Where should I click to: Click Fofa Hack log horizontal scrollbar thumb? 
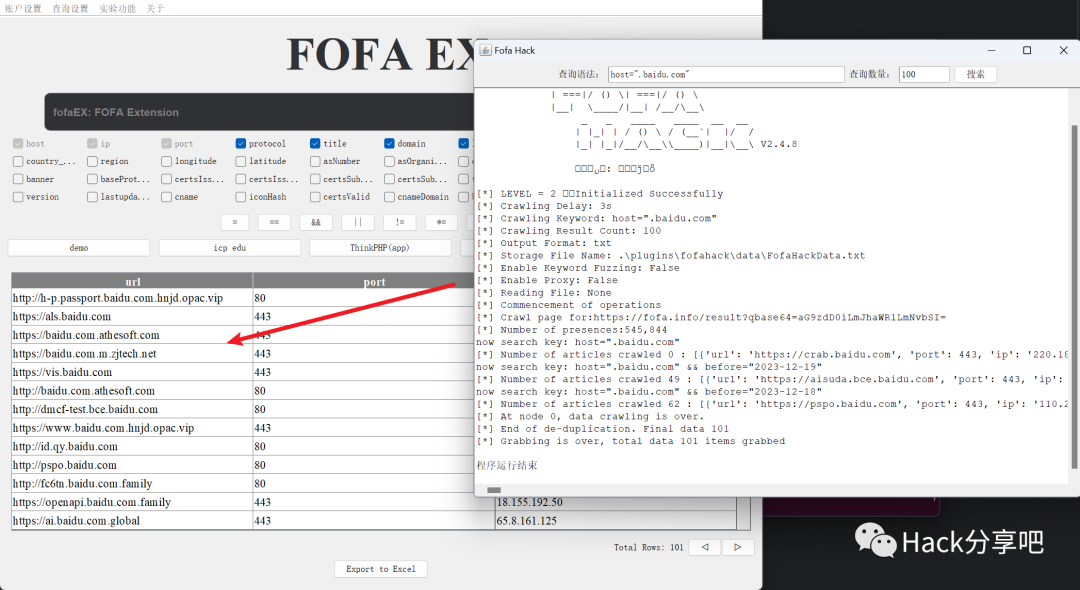pyautogui.click(x=494, y=490)
